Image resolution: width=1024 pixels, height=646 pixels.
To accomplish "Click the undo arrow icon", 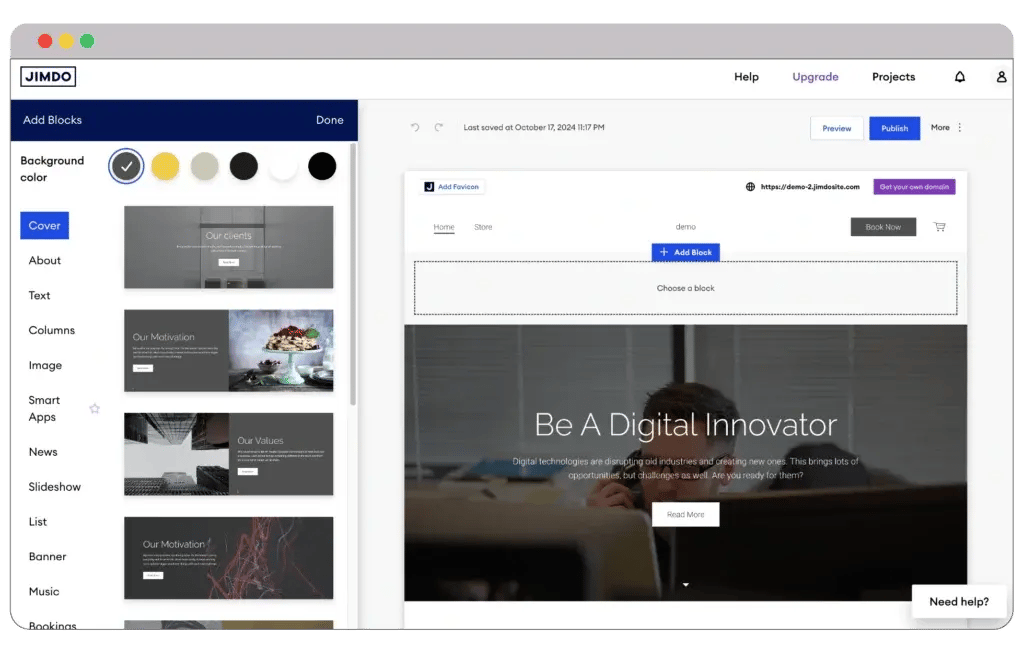I will click(x=415, y=128).
